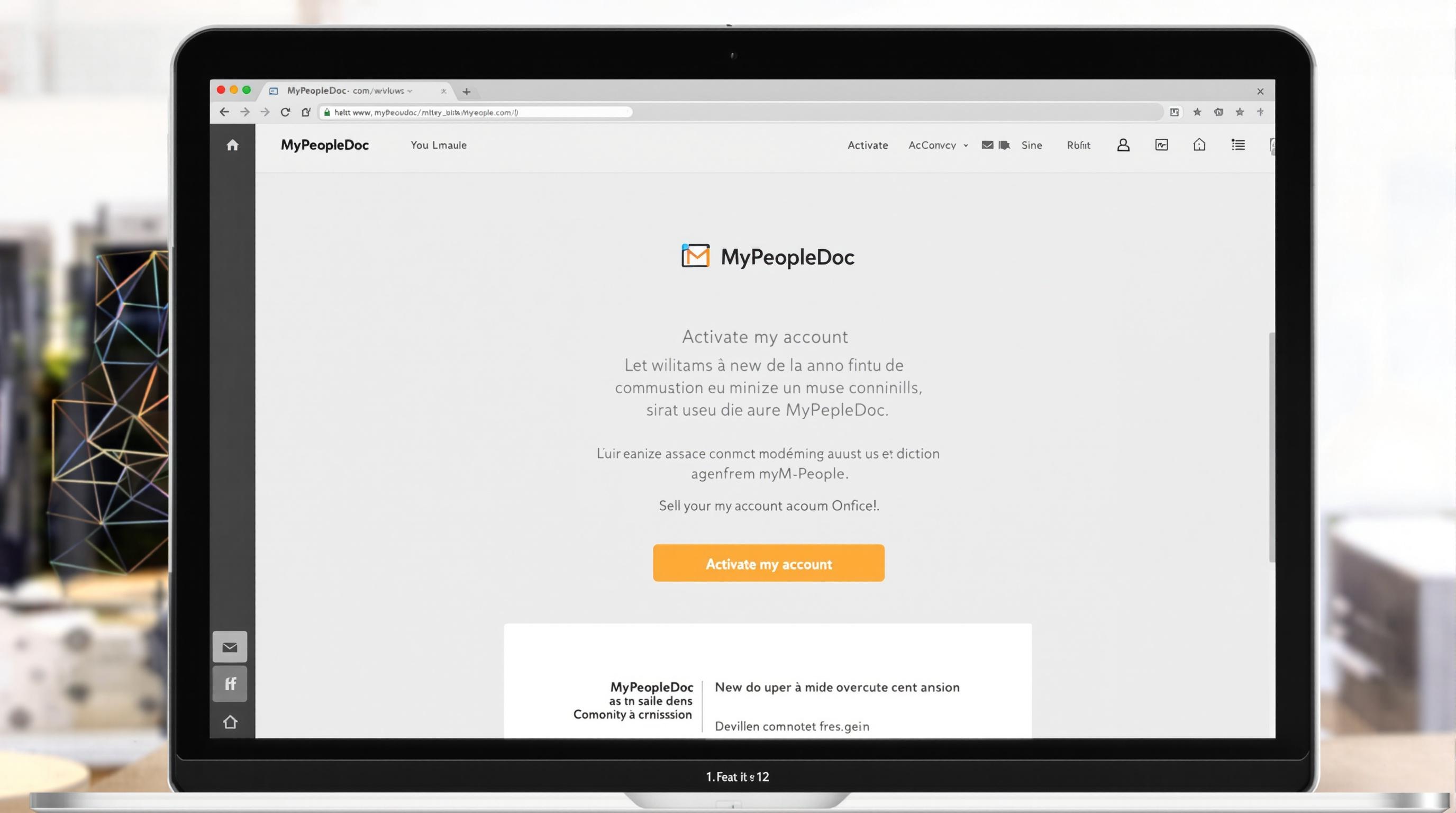The width and height of the screenshot is (1456, 813).
Task: Click 'agenfrem myM-People.' text line
Action: (769, 474)
